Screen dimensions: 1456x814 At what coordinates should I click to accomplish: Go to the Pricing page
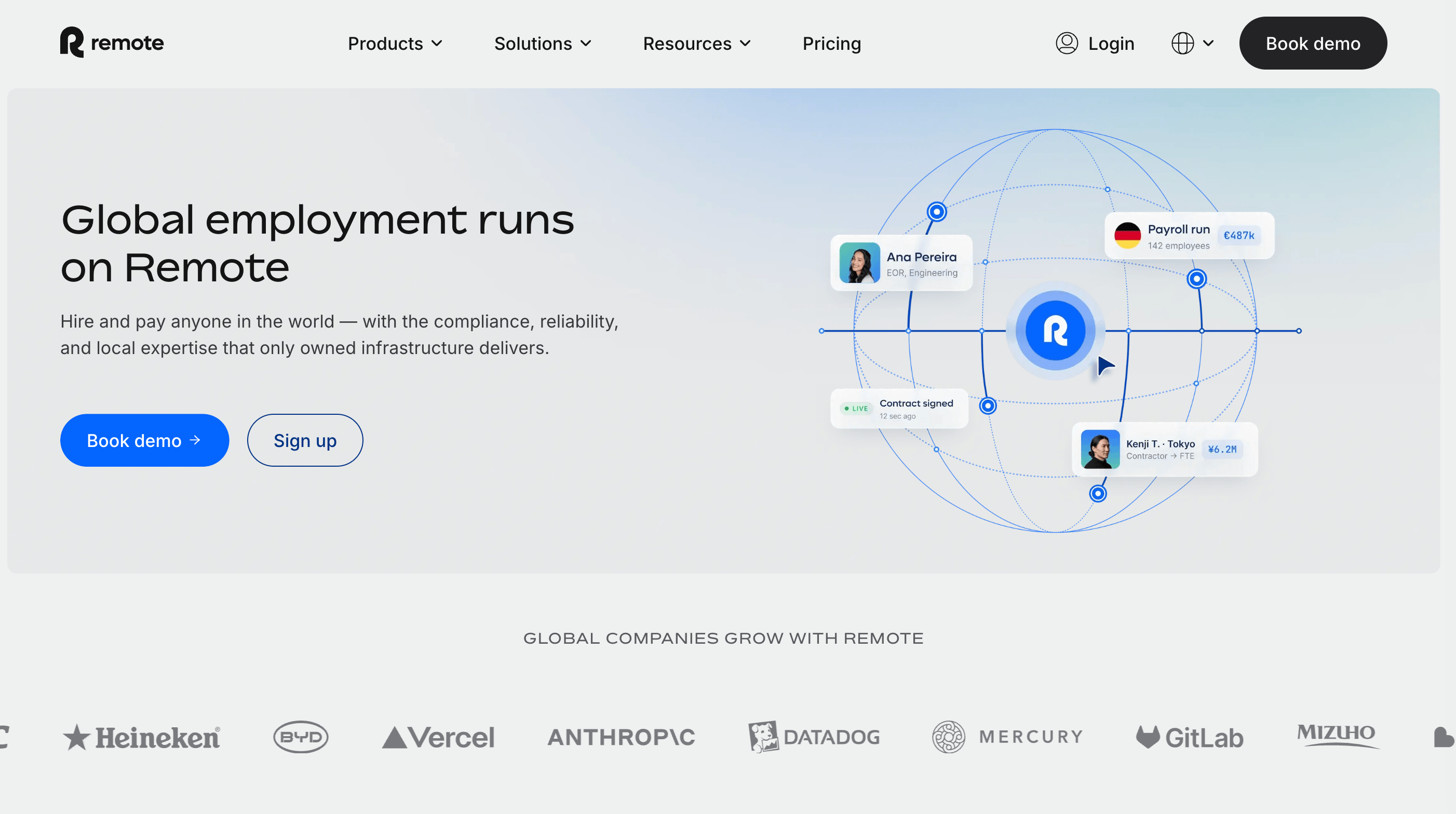click(x=831, y=44)
